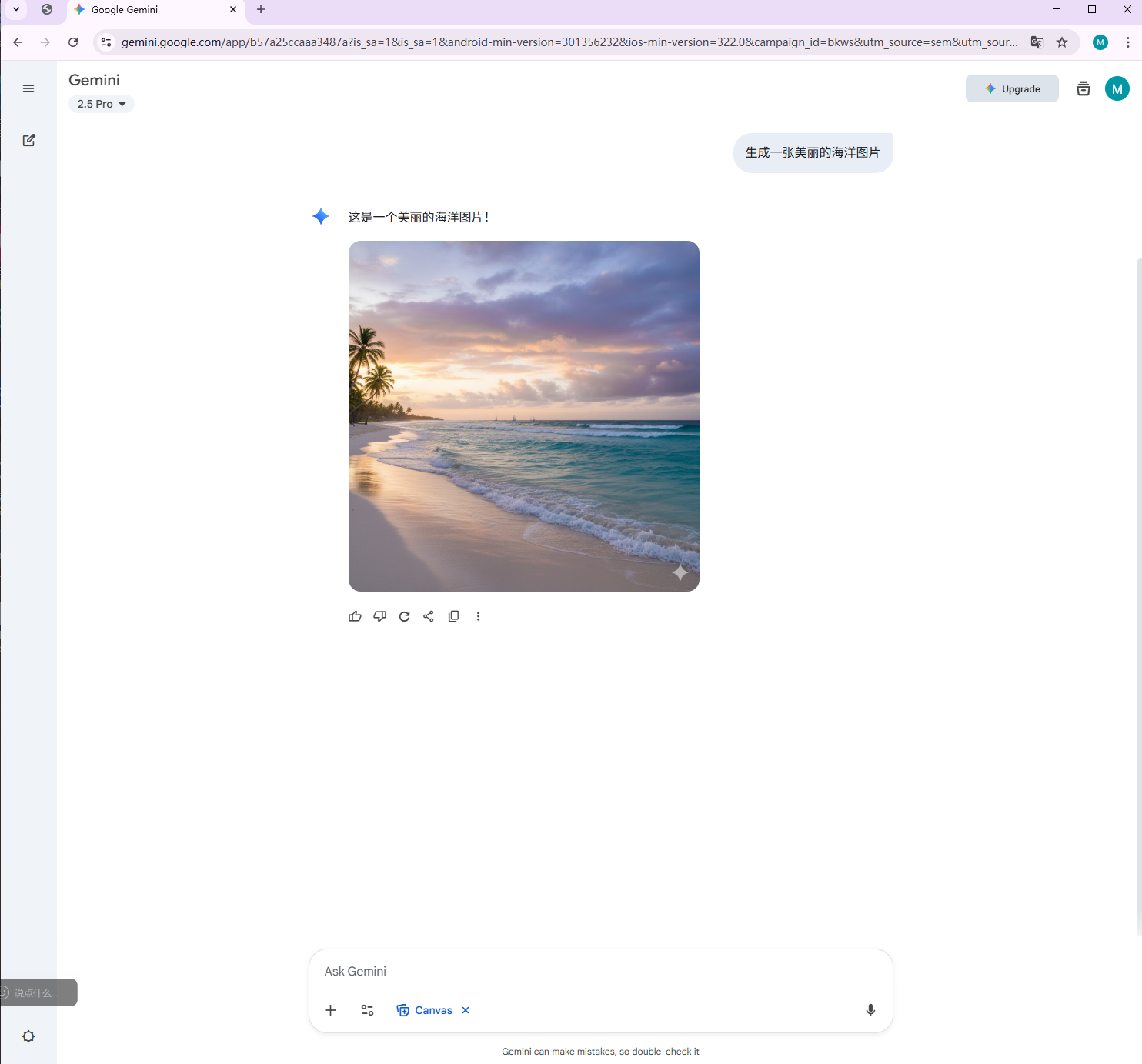Activate microphone for voice input
This screenshot has height=1064, width=1142.
[x=870, y=1009]
